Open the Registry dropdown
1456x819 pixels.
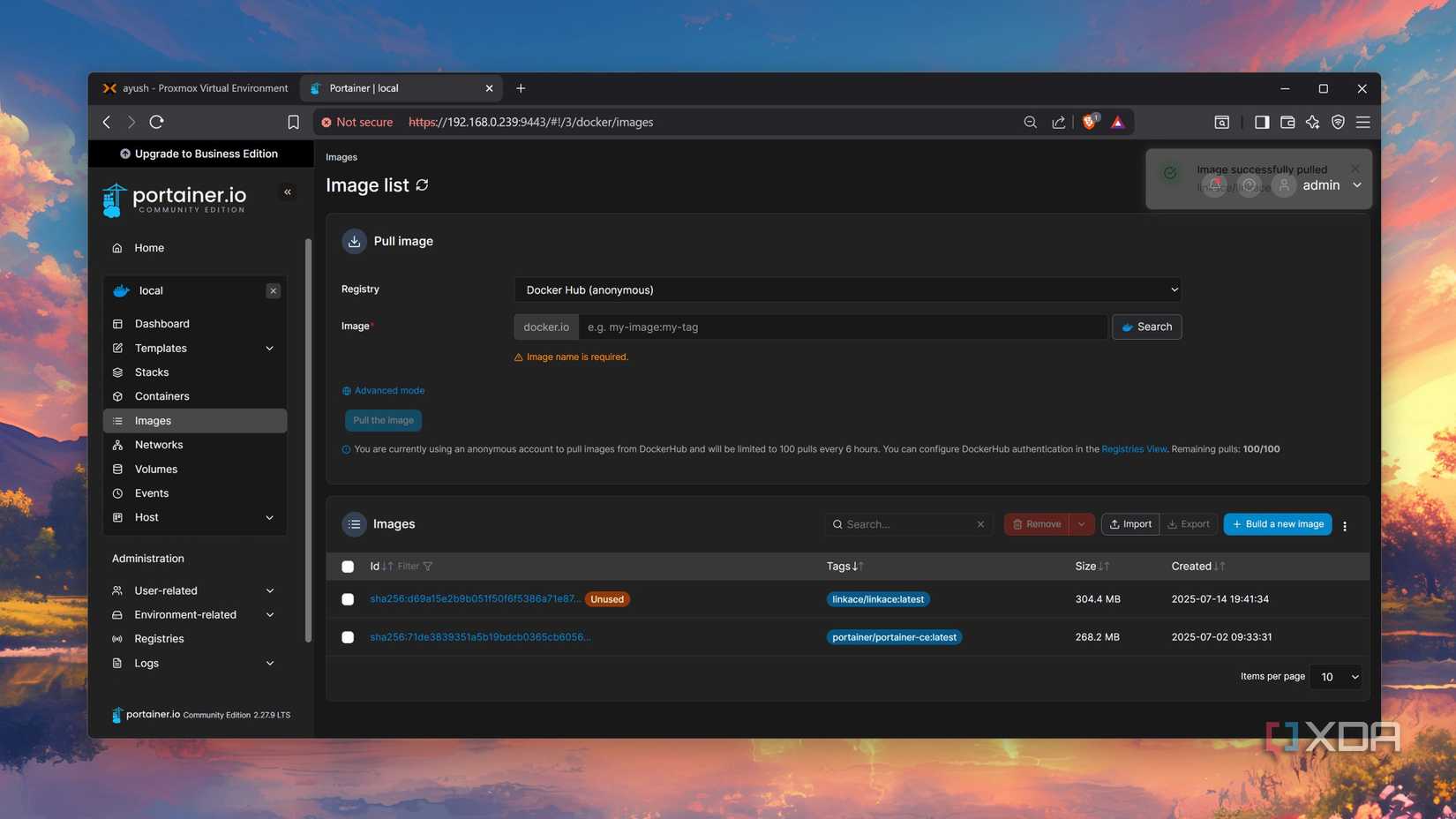[847, 289]
